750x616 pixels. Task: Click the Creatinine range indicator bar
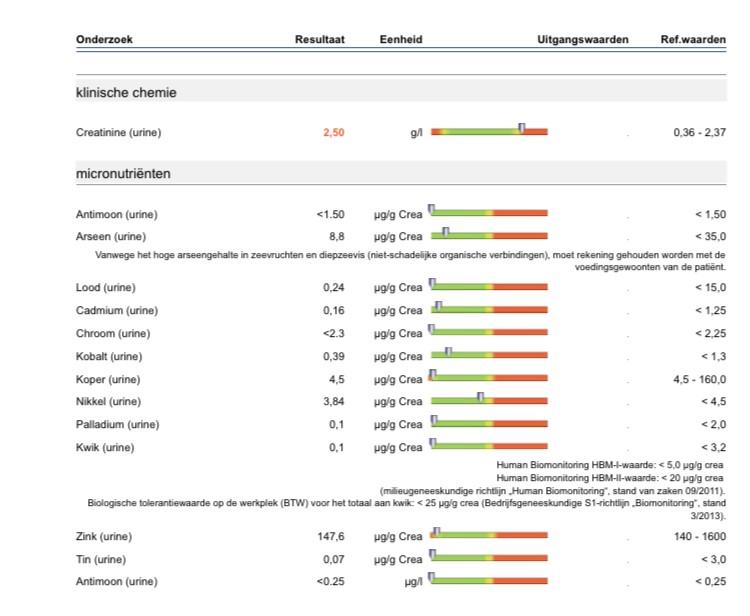489,131
